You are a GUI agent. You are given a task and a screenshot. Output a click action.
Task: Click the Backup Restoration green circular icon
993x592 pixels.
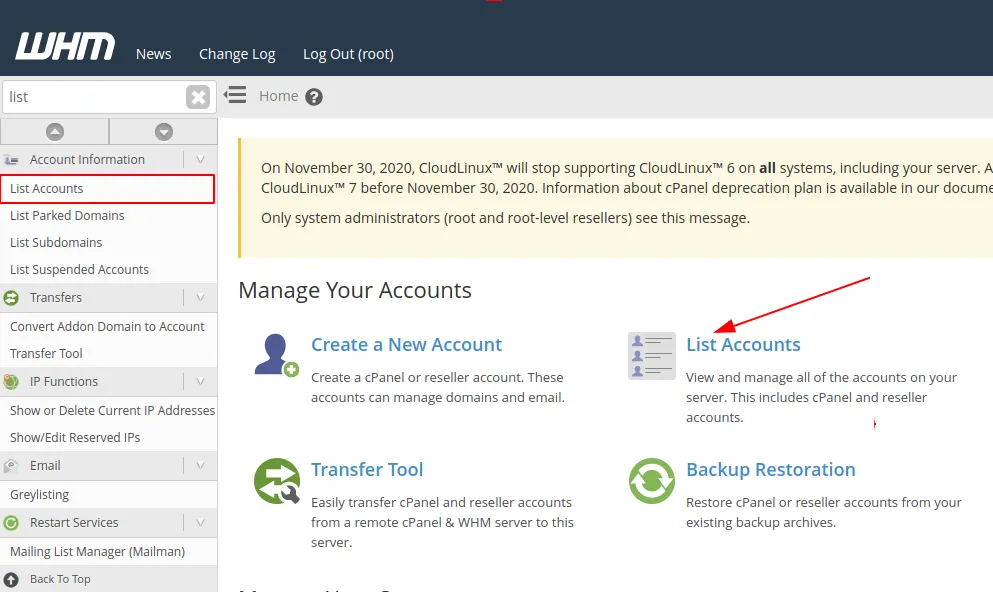coord(652,481)
